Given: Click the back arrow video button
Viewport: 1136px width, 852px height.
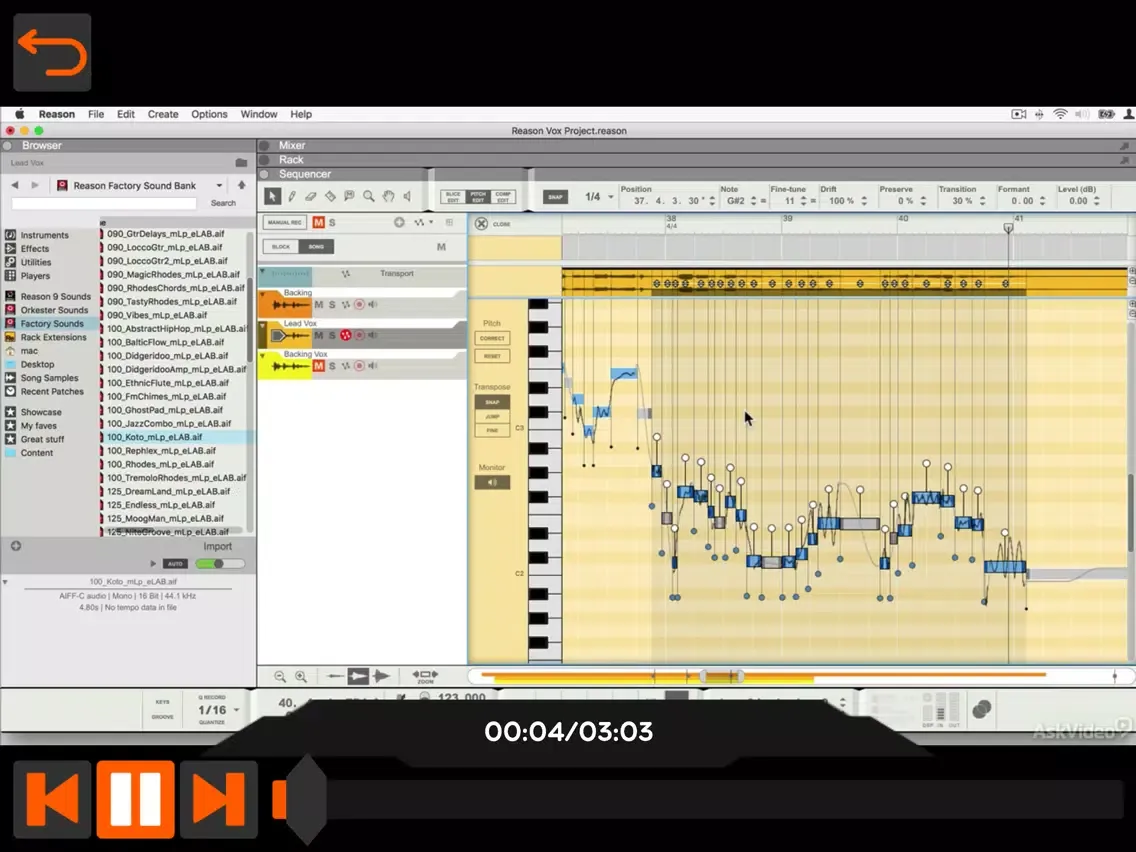Looking at the screenshot, I should click(52, 52).
